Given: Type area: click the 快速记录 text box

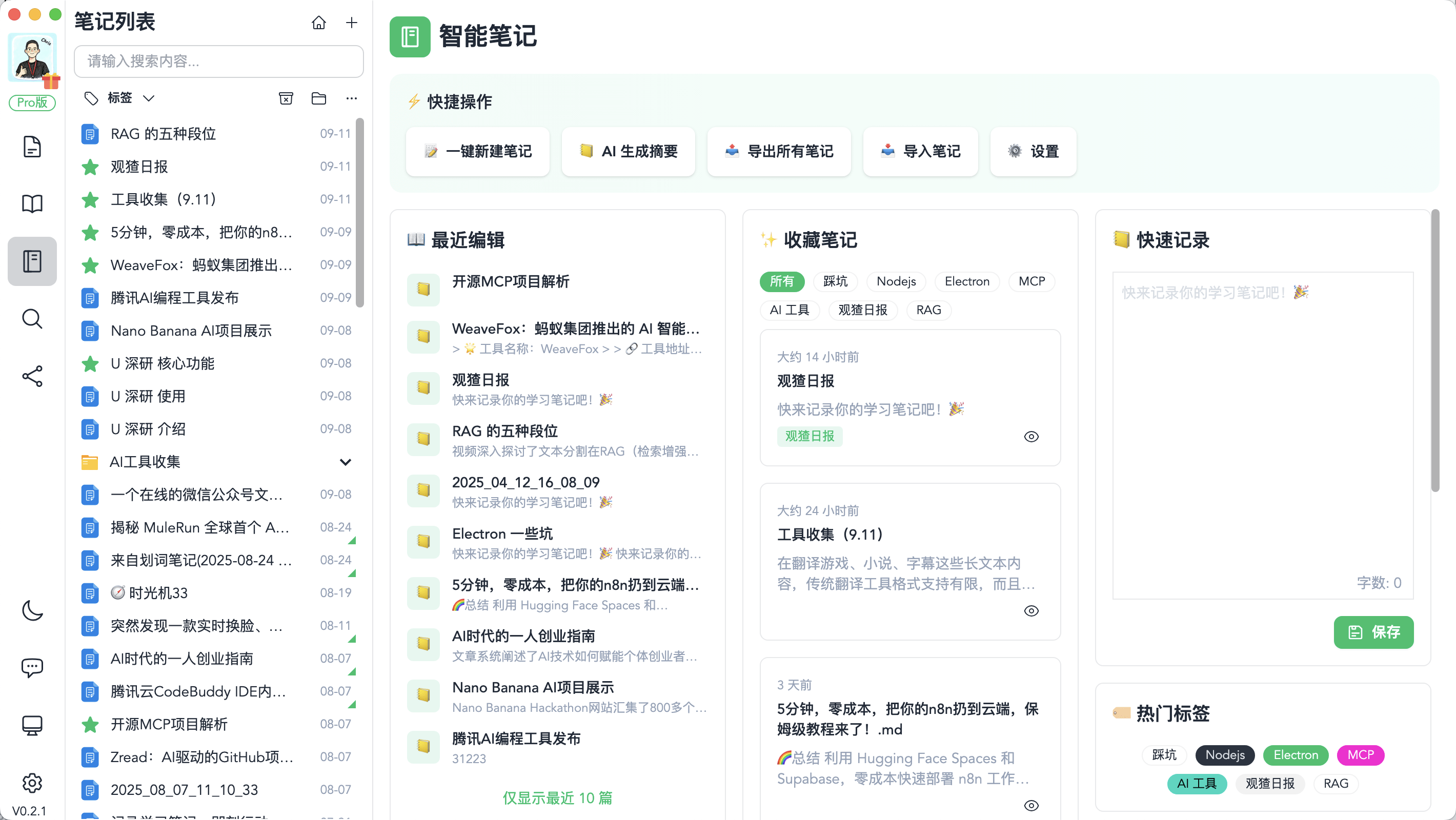Looking at the screenshot, I should 1263,435.
